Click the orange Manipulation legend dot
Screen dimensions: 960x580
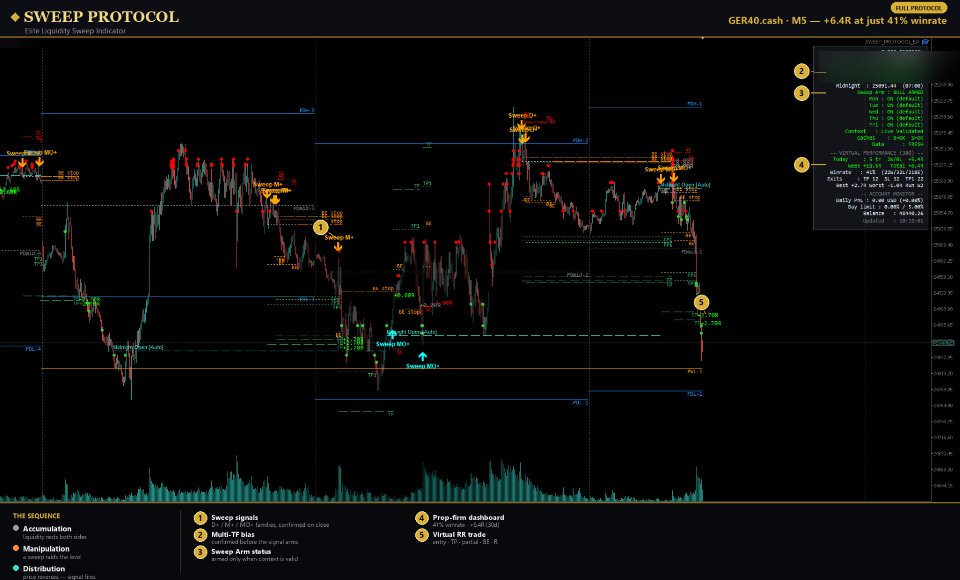(x=16, y=548)
